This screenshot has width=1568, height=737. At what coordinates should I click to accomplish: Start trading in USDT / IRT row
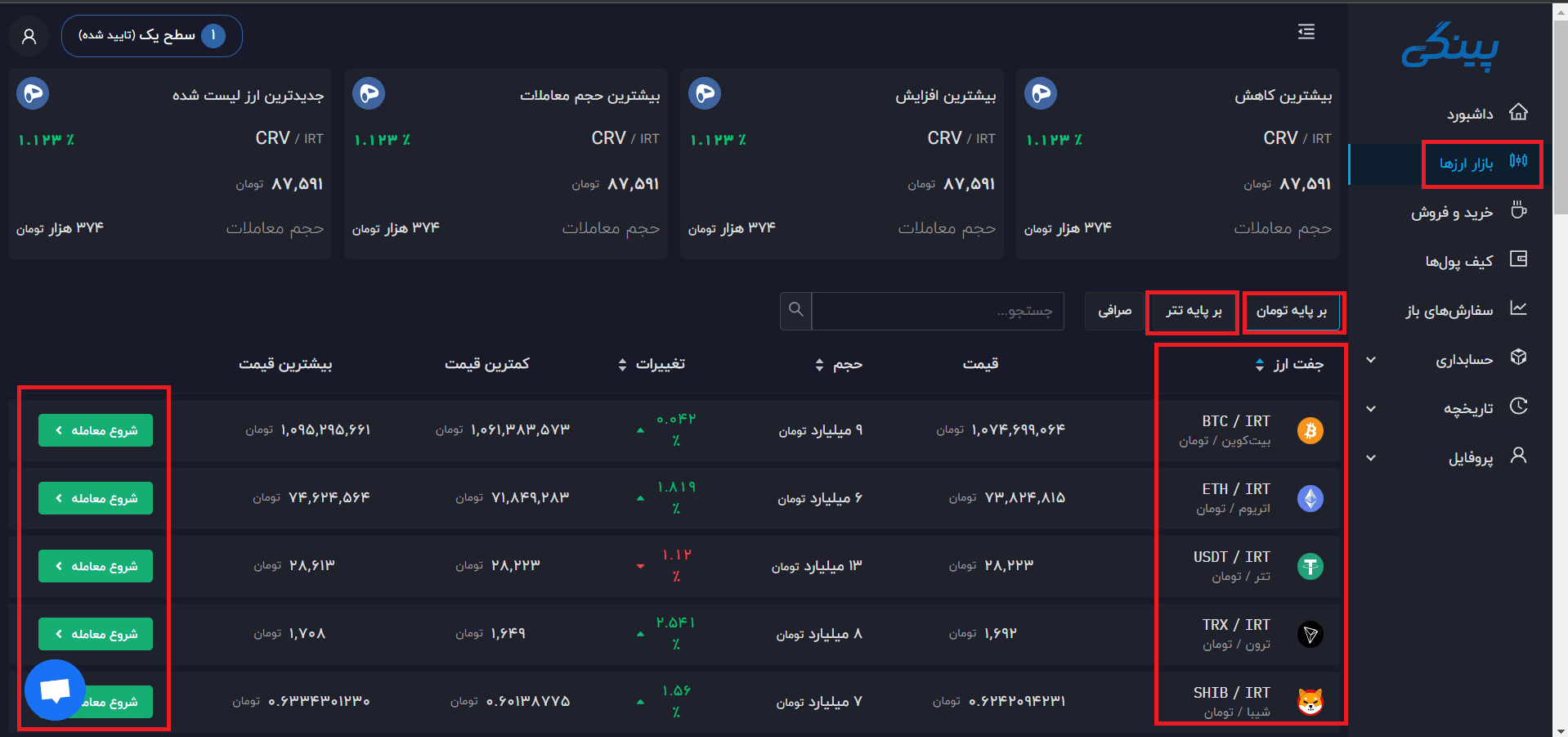(x=96, y=566)
